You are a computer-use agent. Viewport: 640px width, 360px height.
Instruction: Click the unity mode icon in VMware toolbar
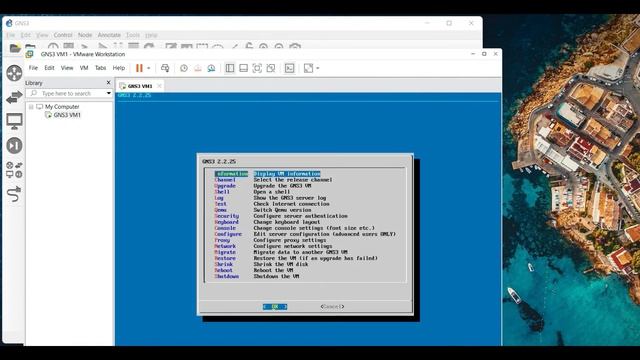pyautogui.click(x=271, y=68)
